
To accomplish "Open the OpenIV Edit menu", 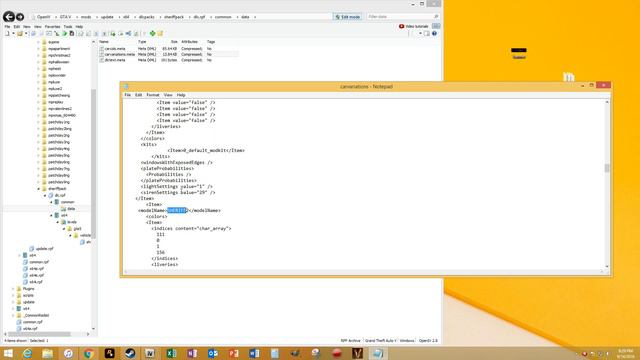I will coord(17,27).
